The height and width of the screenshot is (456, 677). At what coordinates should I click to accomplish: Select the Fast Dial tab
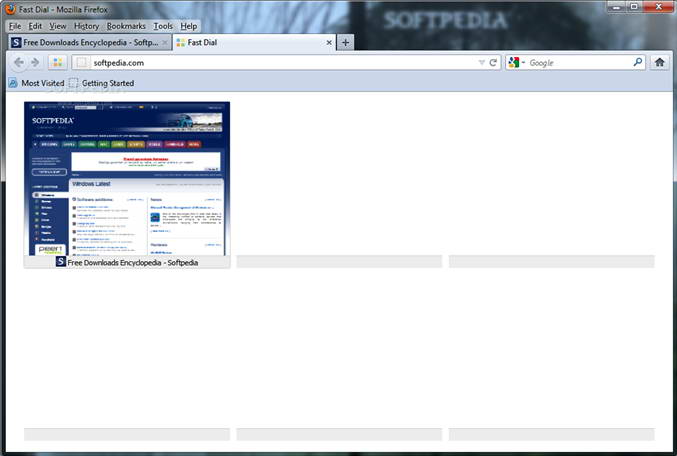click(x=255, y=42)
